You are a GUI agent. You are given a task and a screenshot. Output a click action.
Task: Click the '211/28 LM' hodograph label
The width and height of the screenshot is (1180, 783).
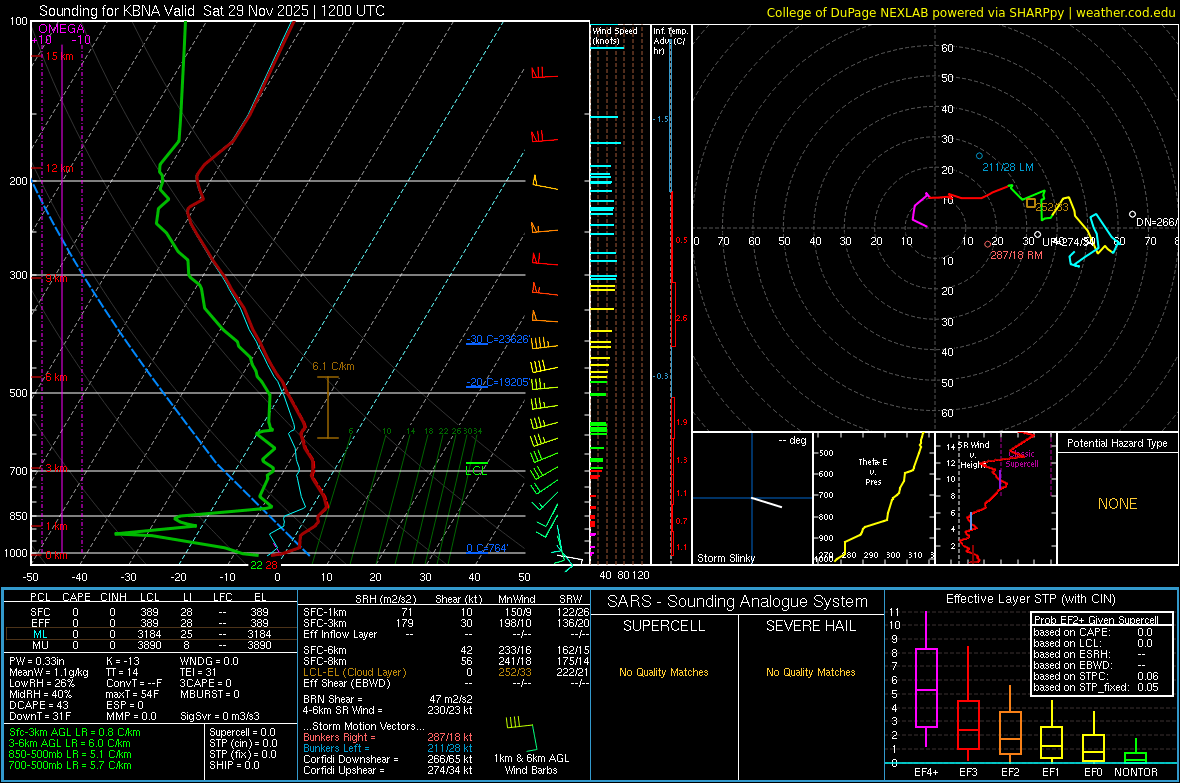(x=1008, y=167)
